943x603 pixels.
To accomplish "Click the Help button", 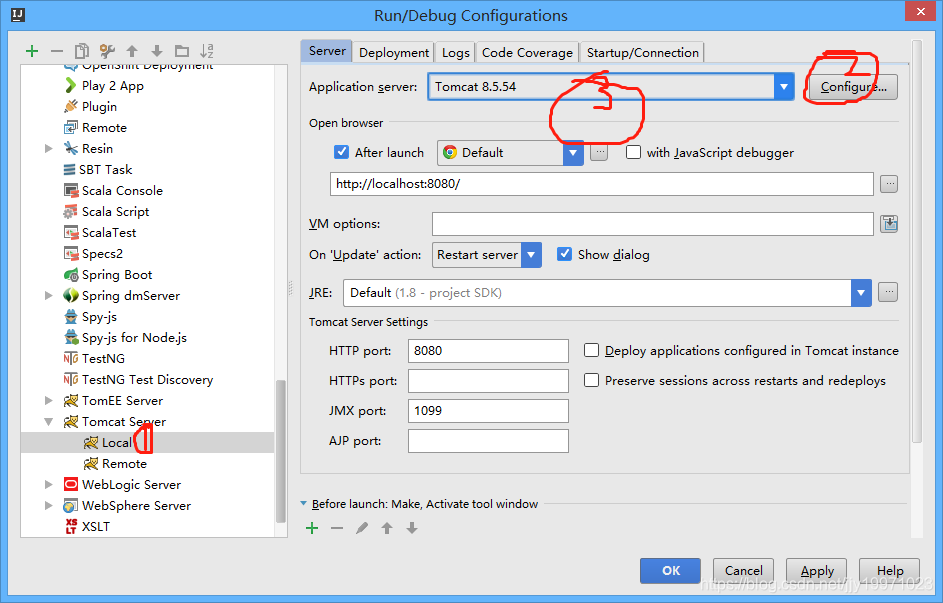I will (x=889, y=571).
